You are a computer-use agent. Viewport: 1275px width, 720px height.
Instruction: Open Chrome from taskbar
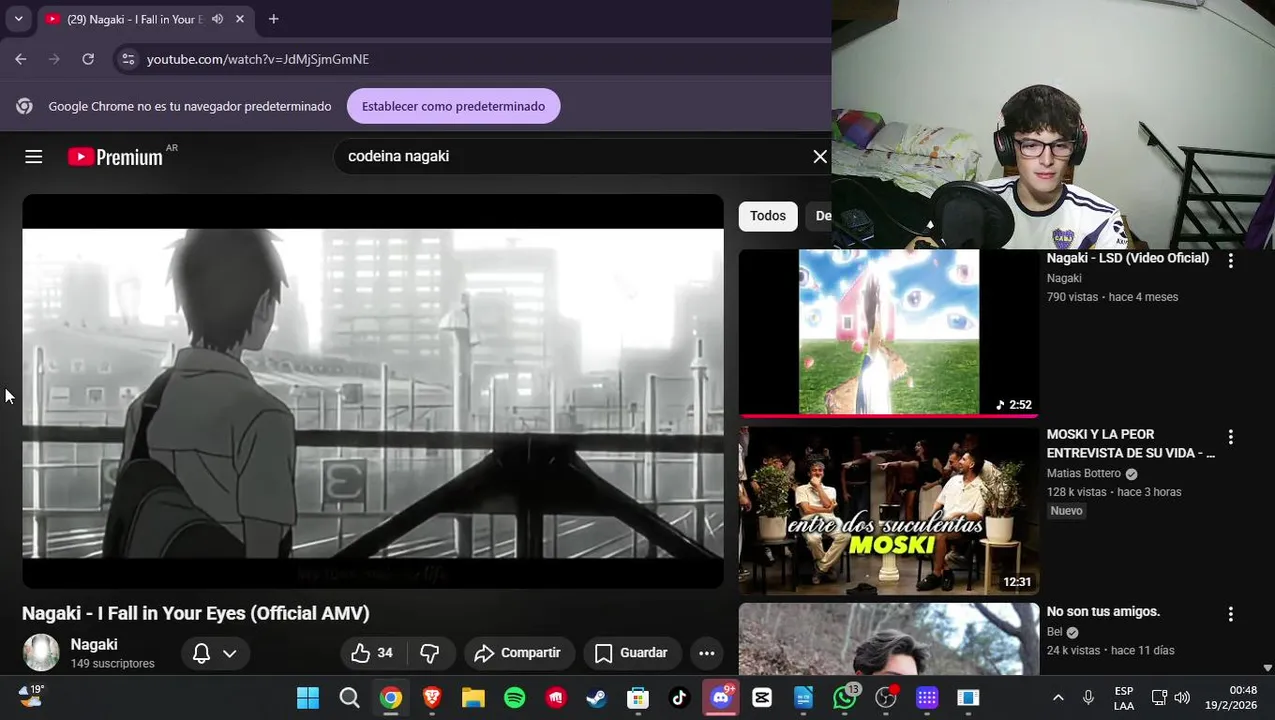tap(391, 698)
